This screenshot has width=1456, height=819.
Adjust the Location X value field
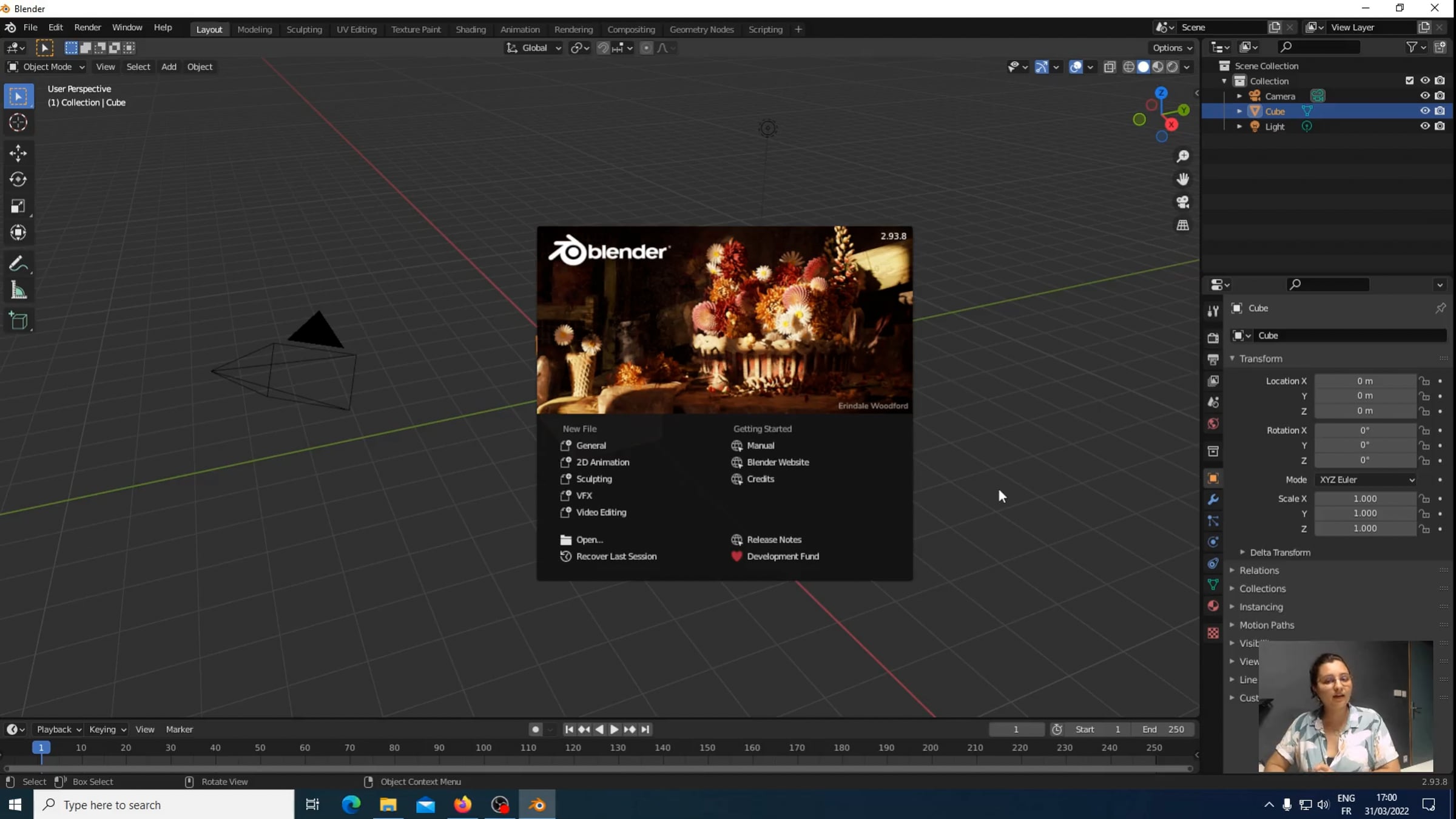pos(1365,381)
